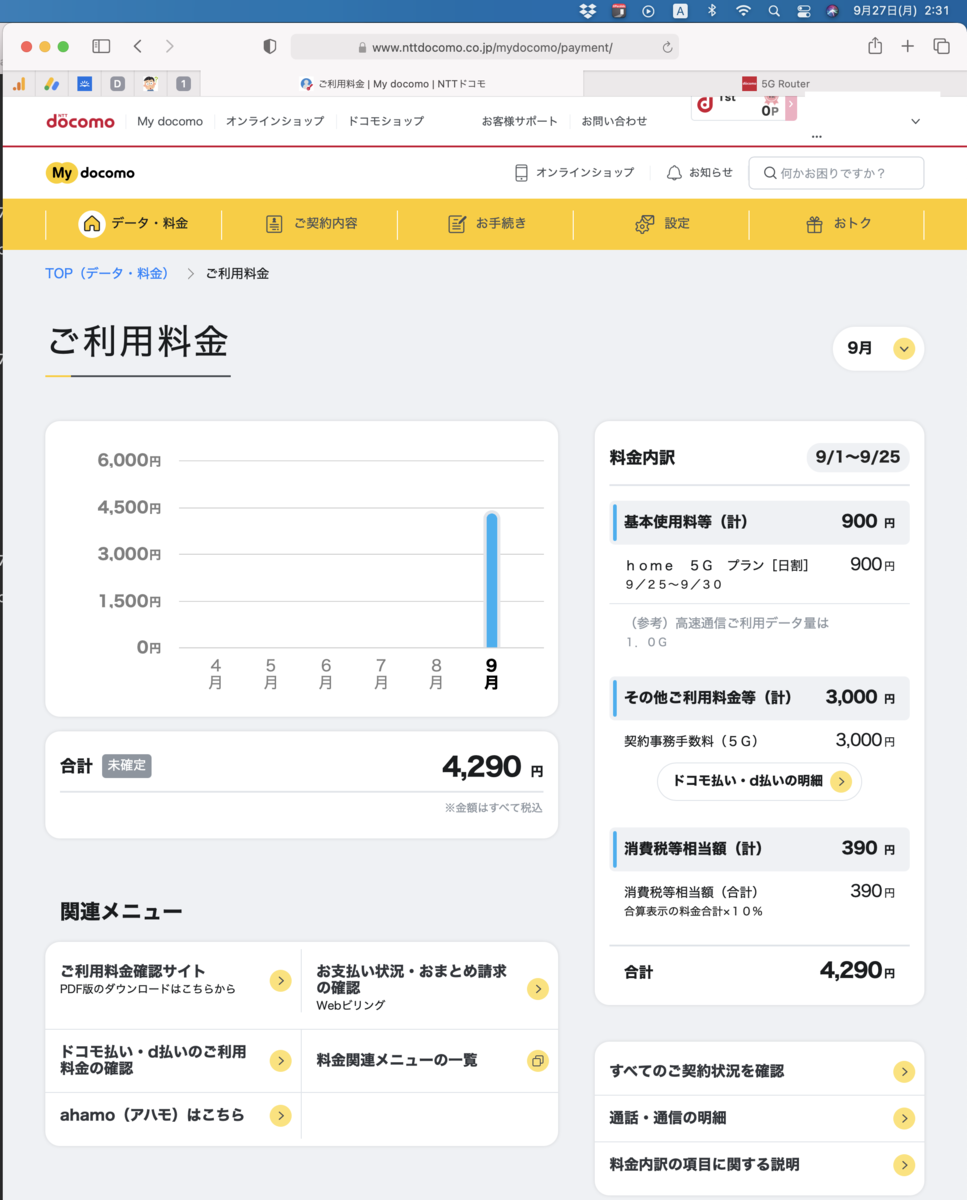Open the pinned tab labeled 1
This screenshot has height=1200, width=967.
point(183,84)
